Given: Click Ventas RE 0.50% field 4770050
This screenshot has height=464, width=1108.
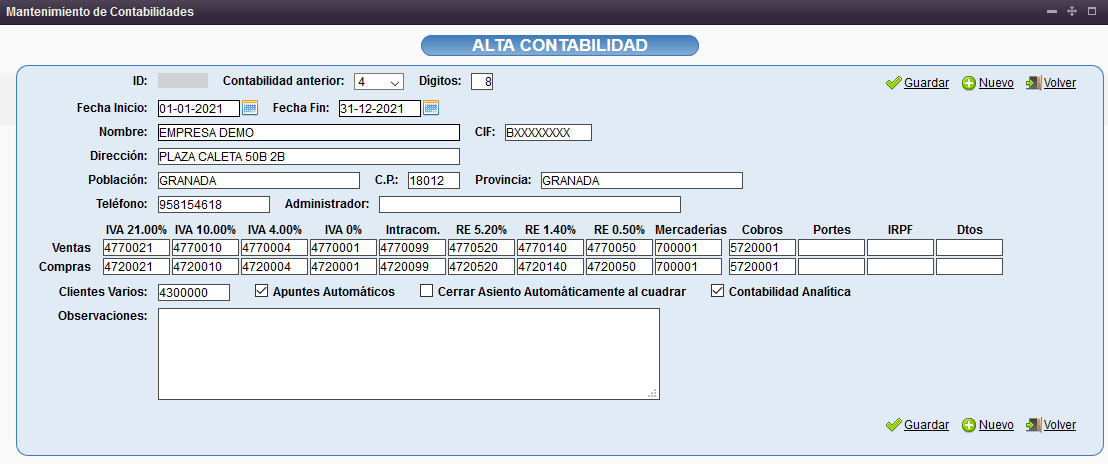Looking at the screenshot, I should [x=620, y=248].
